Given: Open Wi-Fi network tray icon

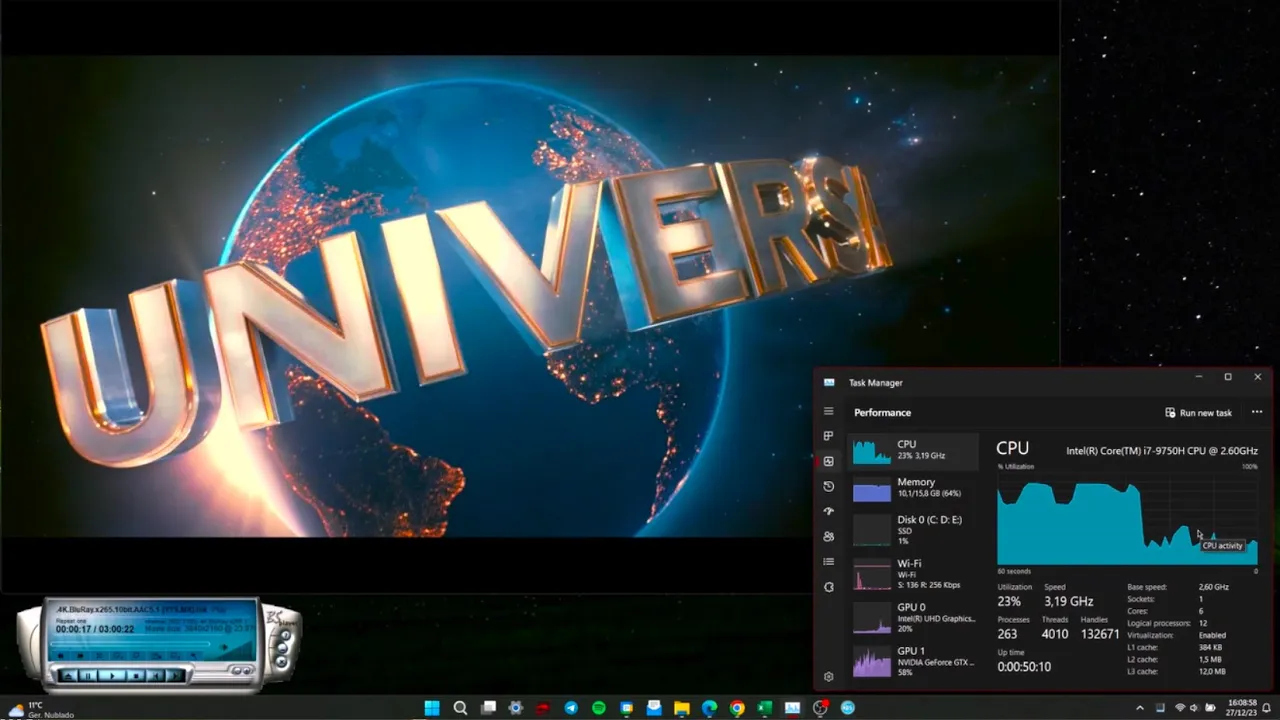Looking at the screenshot, I should tap(1179, 708).
